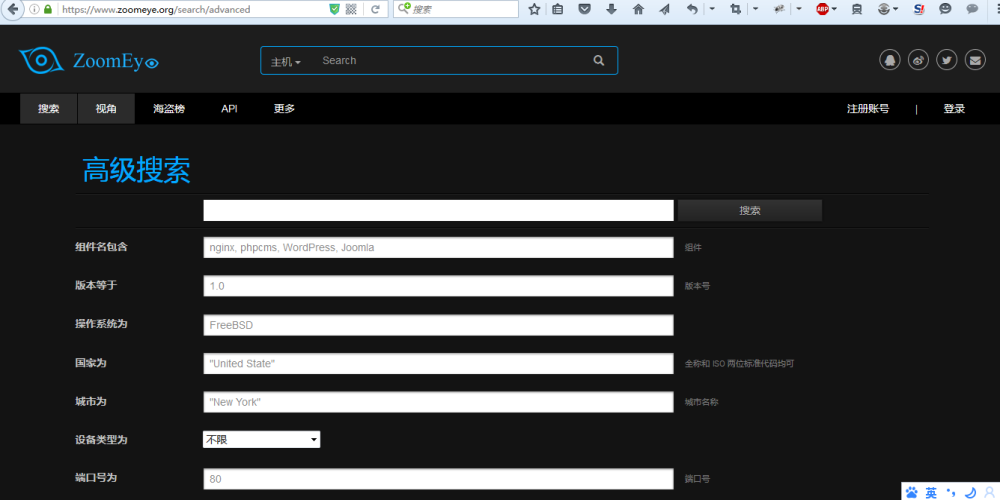Viewport: 1000px width, 500px height.
Task: Submit header search with magnifier icon
Action: coord(598,61)
